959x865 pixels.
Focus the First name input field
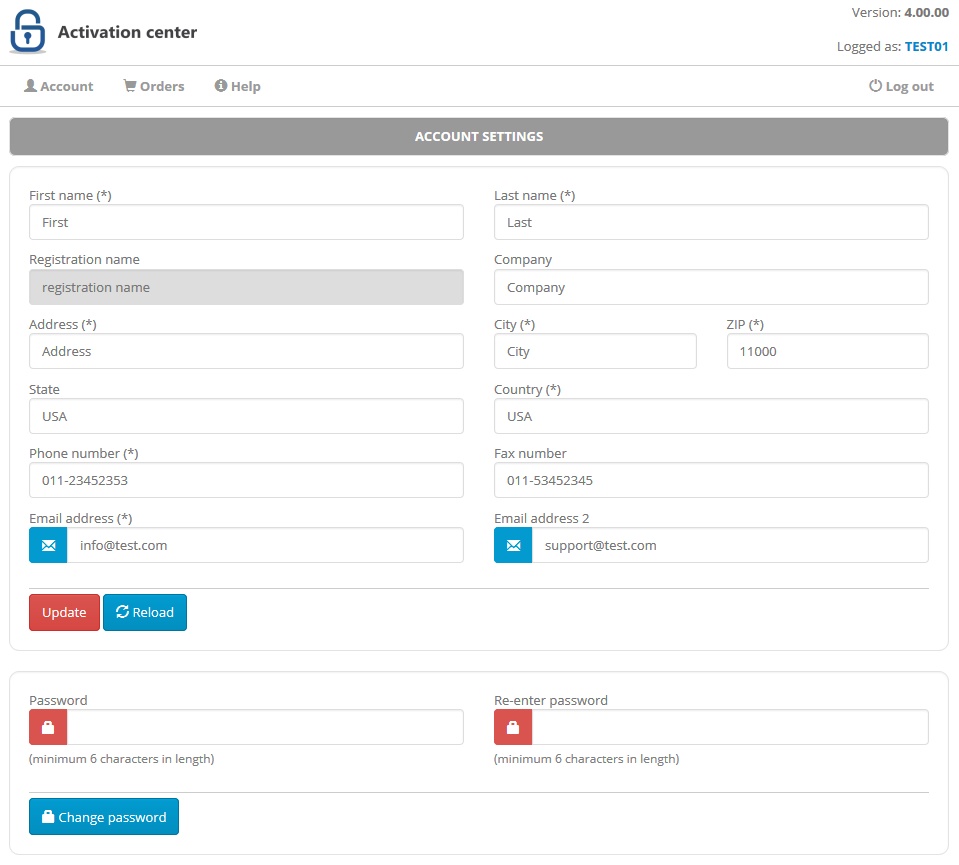(x=246, y=222)
